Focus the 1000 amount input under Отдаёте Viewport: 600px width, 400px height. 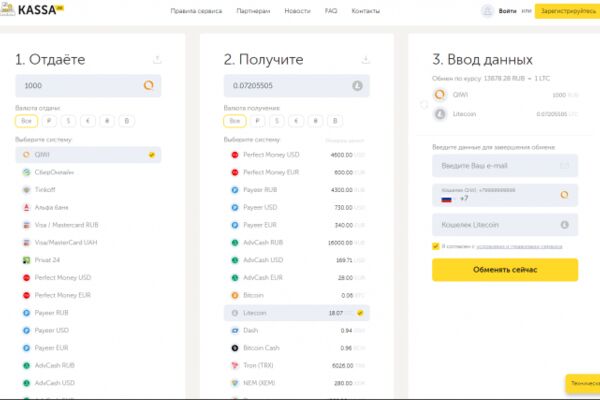point(88,86)
